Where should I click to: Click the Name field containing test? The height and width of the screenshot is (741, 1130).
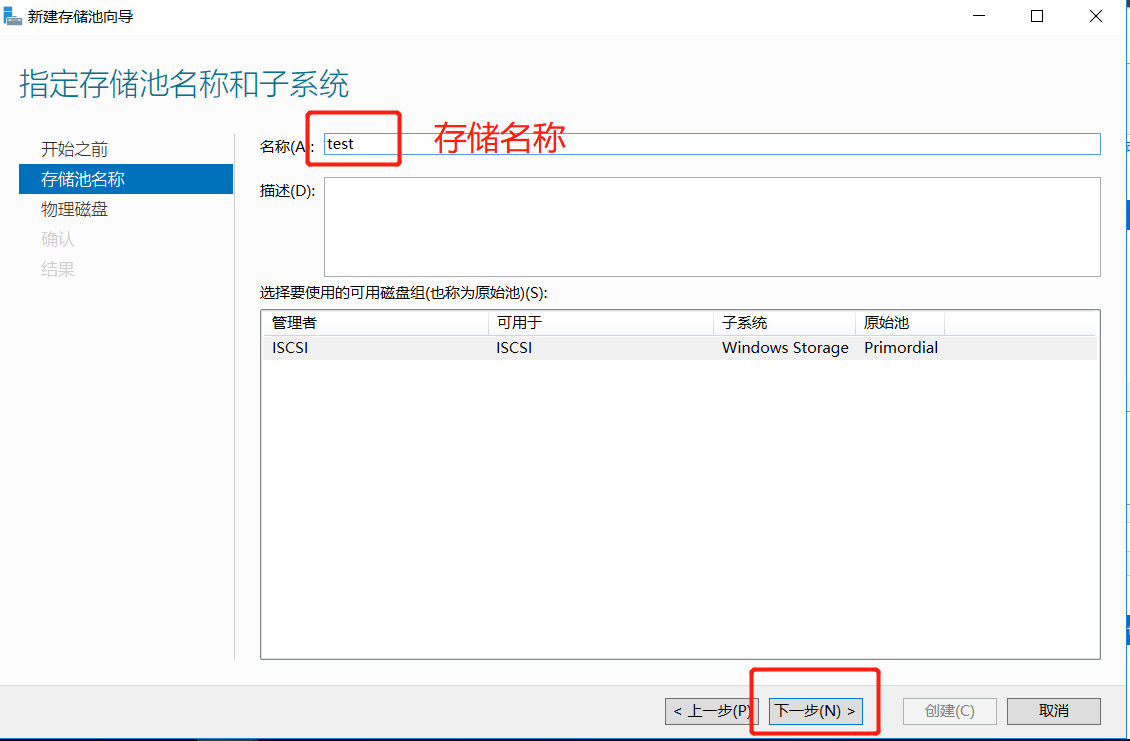(x=712, y=143)
